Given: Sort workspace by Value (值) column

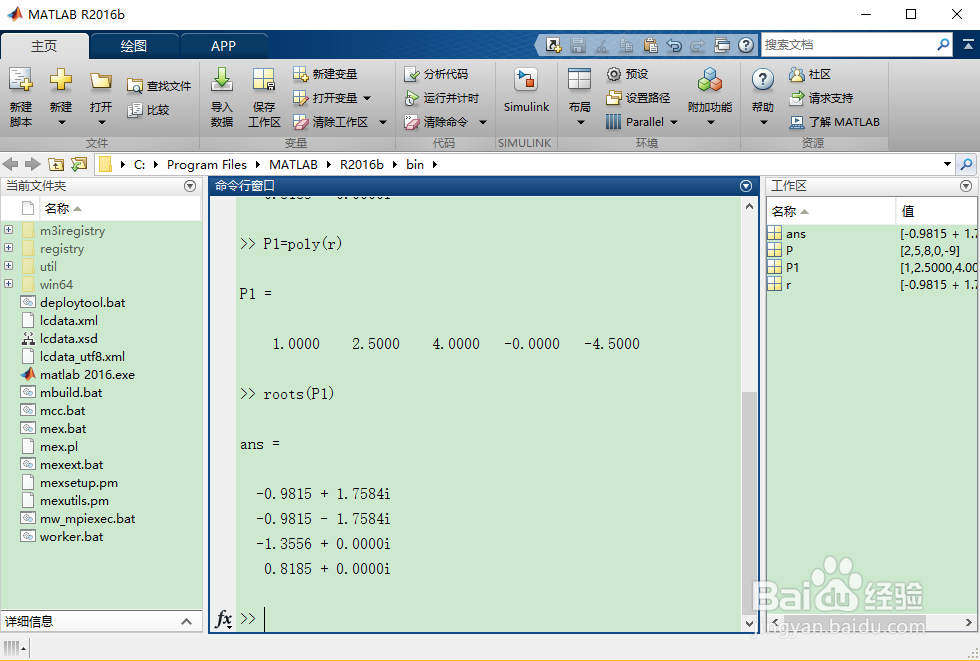Looking at the screenshot, I should click(x=936, y=211).
